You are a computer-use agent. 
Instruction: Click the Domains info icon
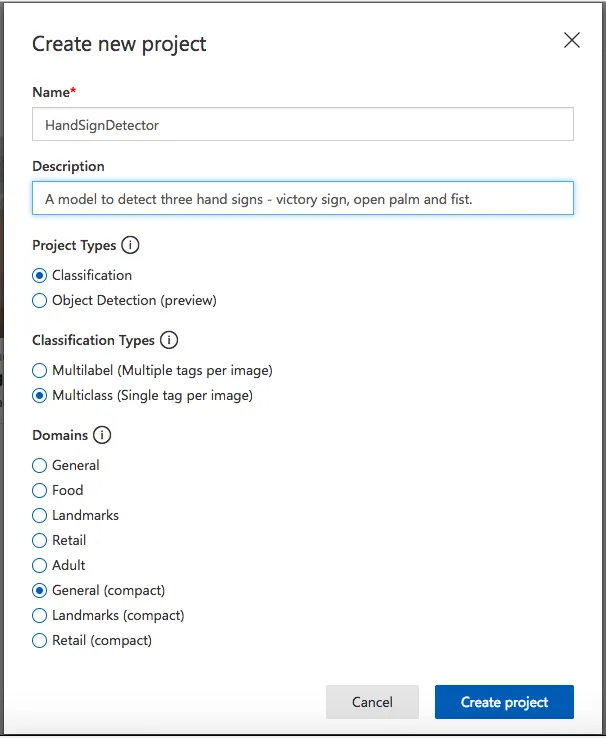point(102,435)
